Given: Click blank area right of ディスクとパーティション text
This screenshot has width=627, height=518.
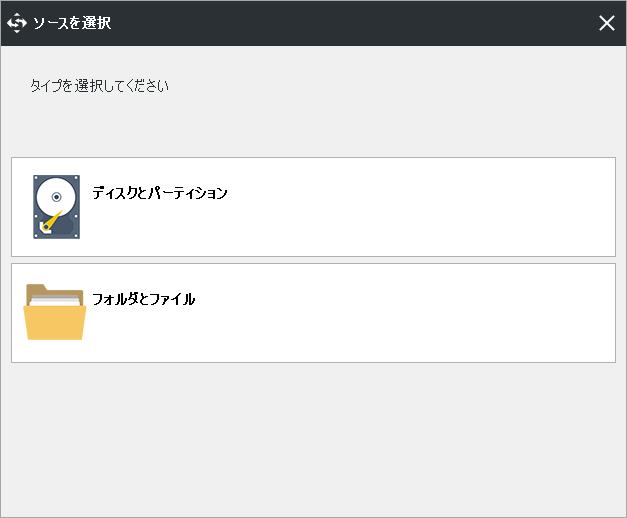Looking at the screenshot, I should coord(420,207).
